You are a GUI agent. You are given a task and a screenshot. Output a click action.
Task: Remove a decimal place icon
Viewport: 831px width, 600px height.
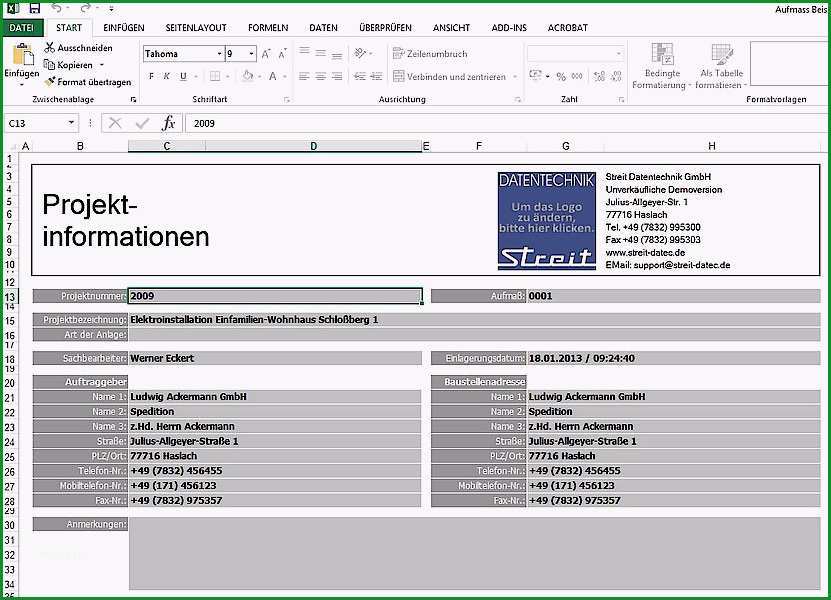pyautogui.click(x=616, y=76)
